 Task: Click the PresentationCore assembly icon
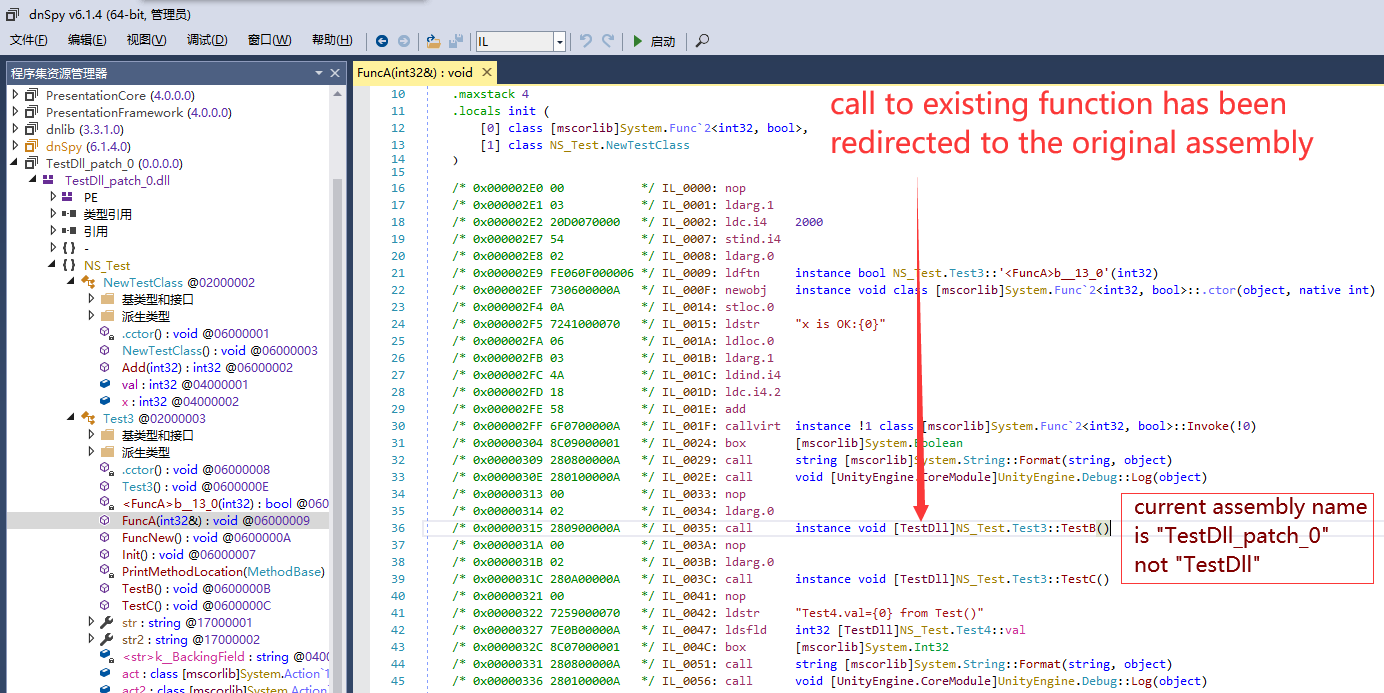point(32,95)
